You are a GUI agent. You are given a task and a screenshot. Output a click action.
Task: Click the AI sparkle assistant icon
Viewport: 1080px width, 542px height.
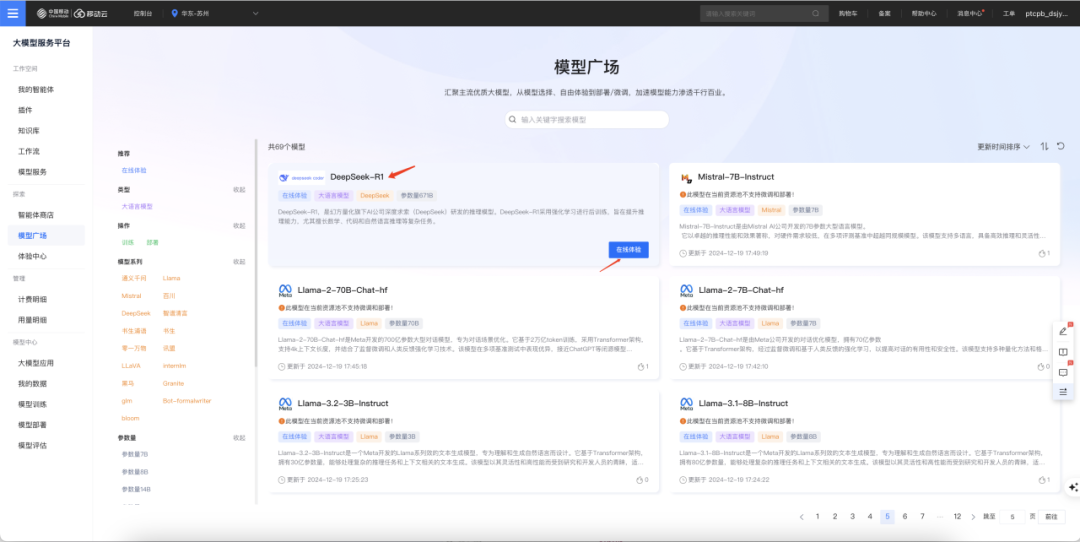coord(1072,487)
